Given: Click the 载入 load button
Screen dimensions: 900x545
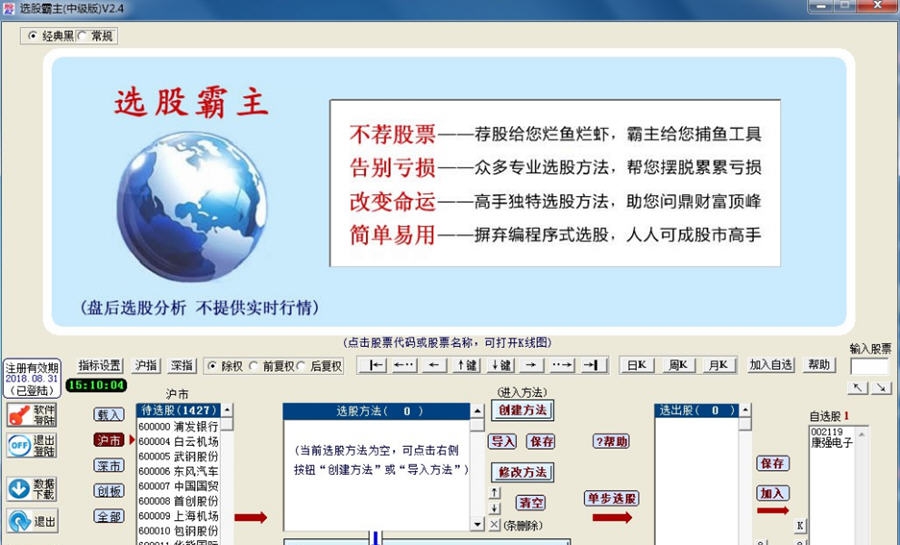Looking at the screenshot, I should pyautogui.click(x=109, y=415).
